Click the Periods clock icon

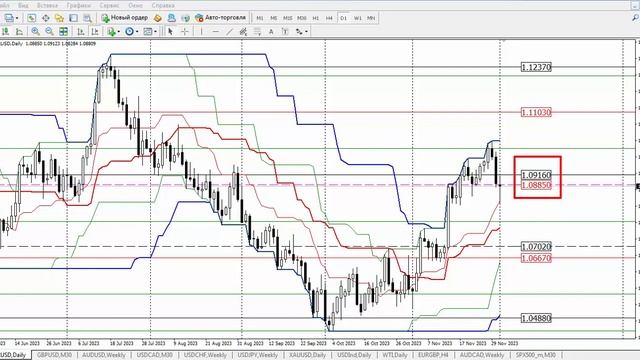[129, 31]
